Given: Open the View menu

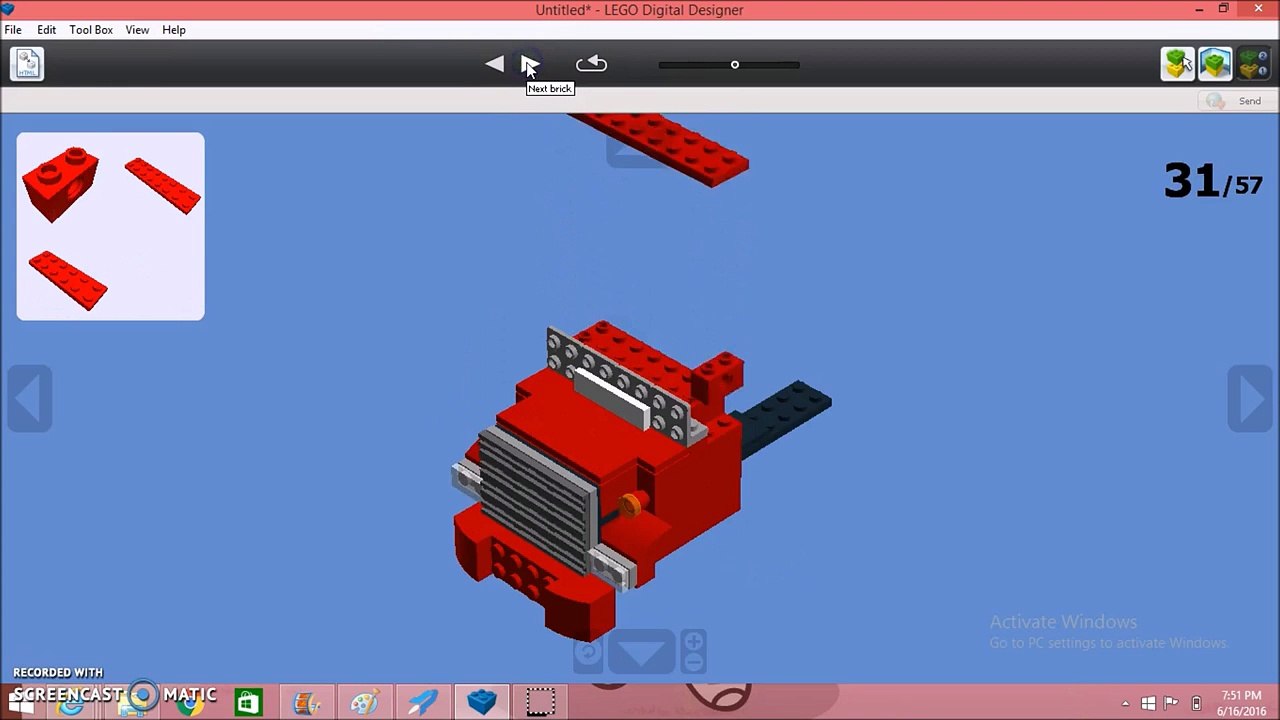Looking at the screenshot, I should click(137, 30).
